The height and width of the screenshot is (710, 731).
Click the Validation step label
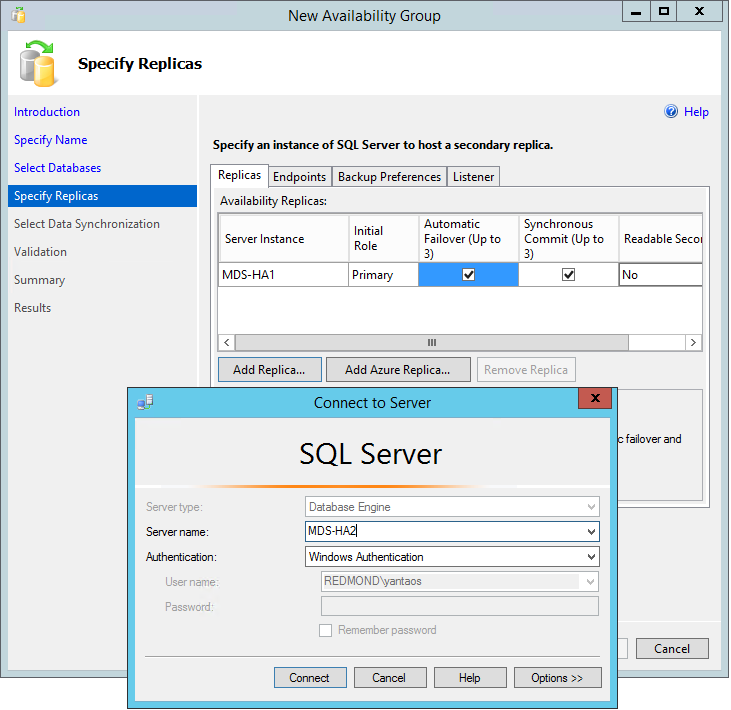[x=41, y=252]
